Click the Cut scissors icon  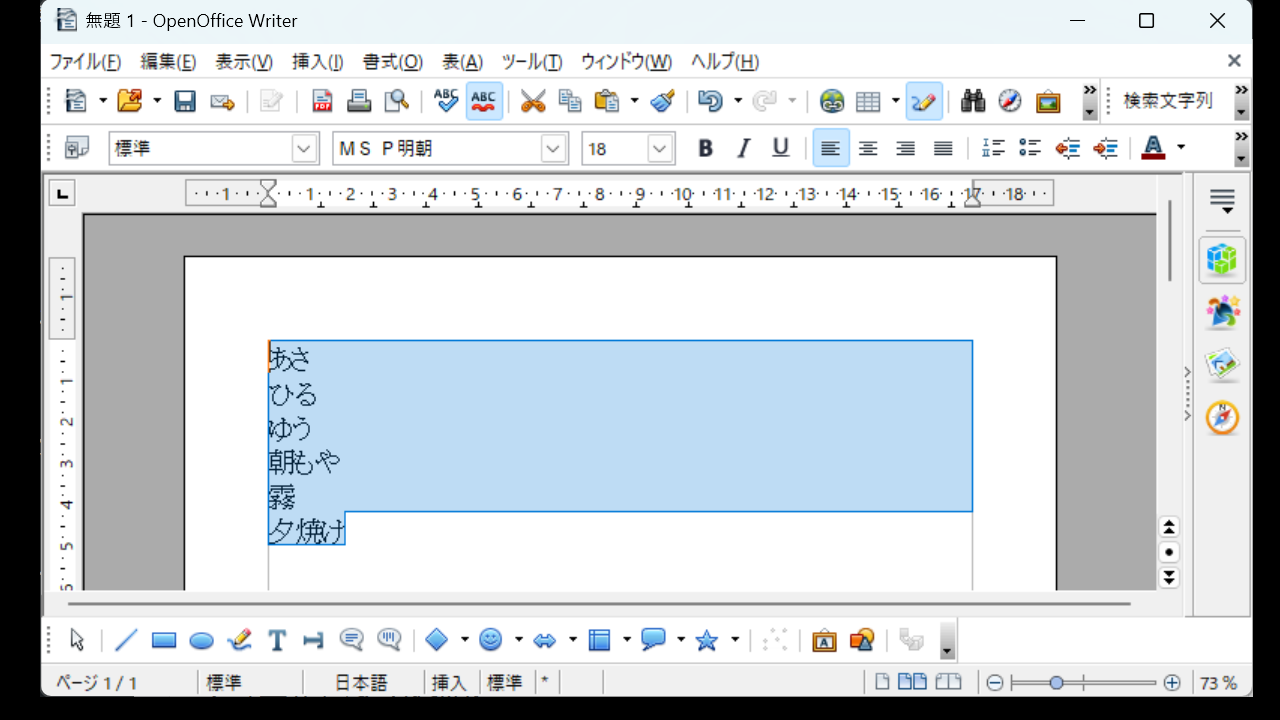533,101
